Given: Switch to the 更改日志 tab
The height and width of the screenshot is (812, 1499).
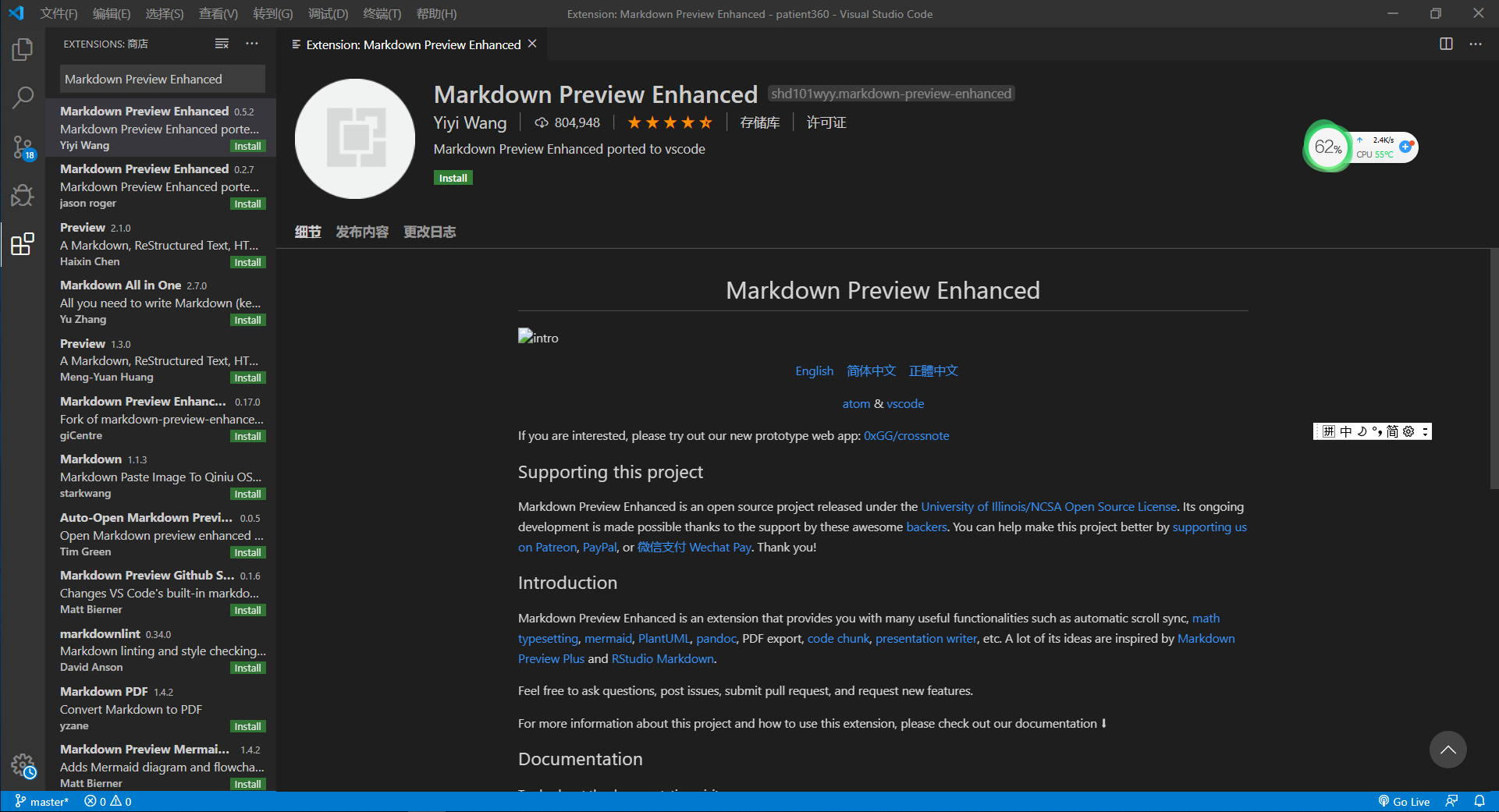Looking at the screenshot, I should pos(429,232).
